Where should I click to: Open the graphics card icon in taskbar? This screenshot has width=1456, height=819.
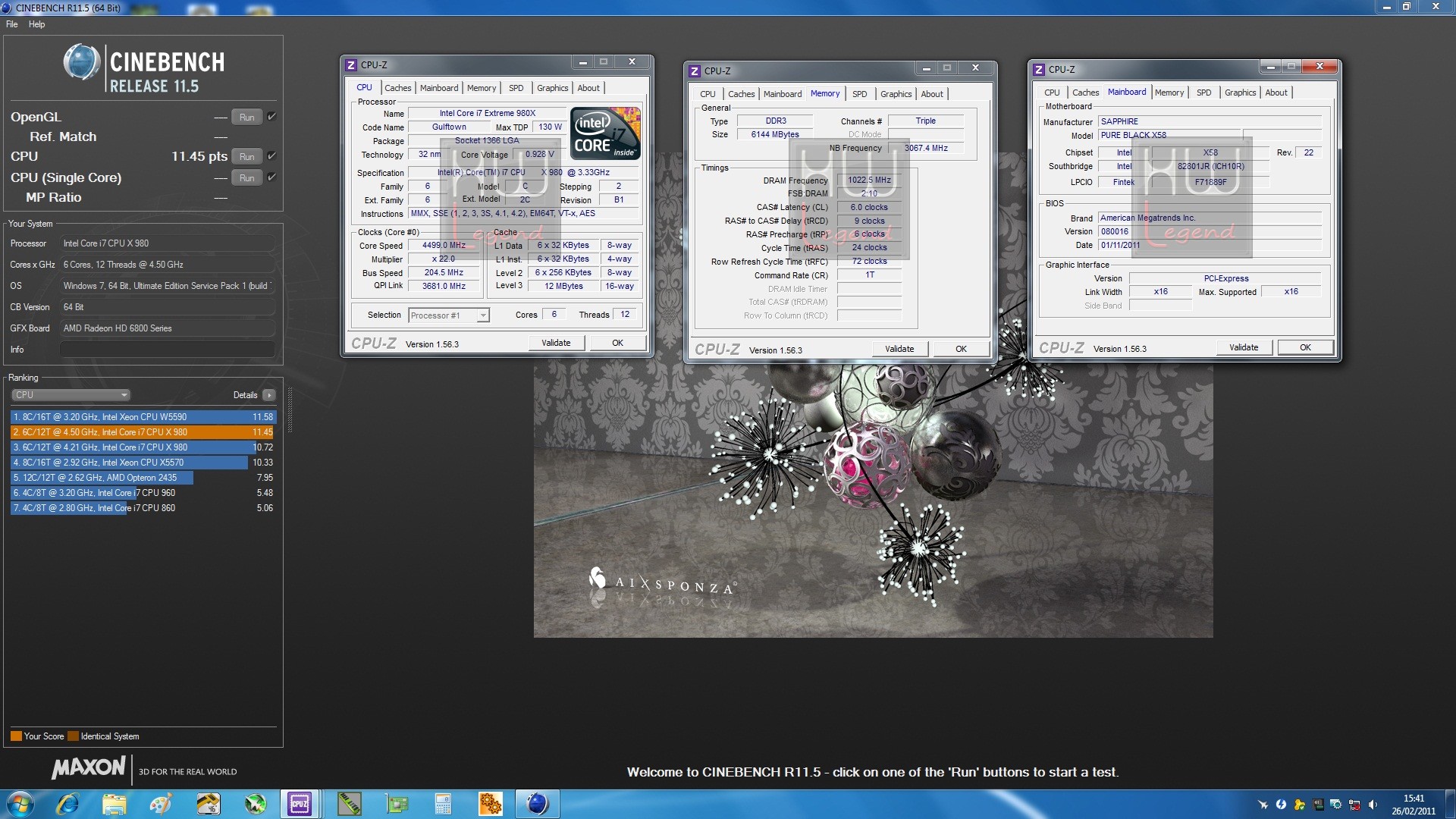[x=396, y=804]
